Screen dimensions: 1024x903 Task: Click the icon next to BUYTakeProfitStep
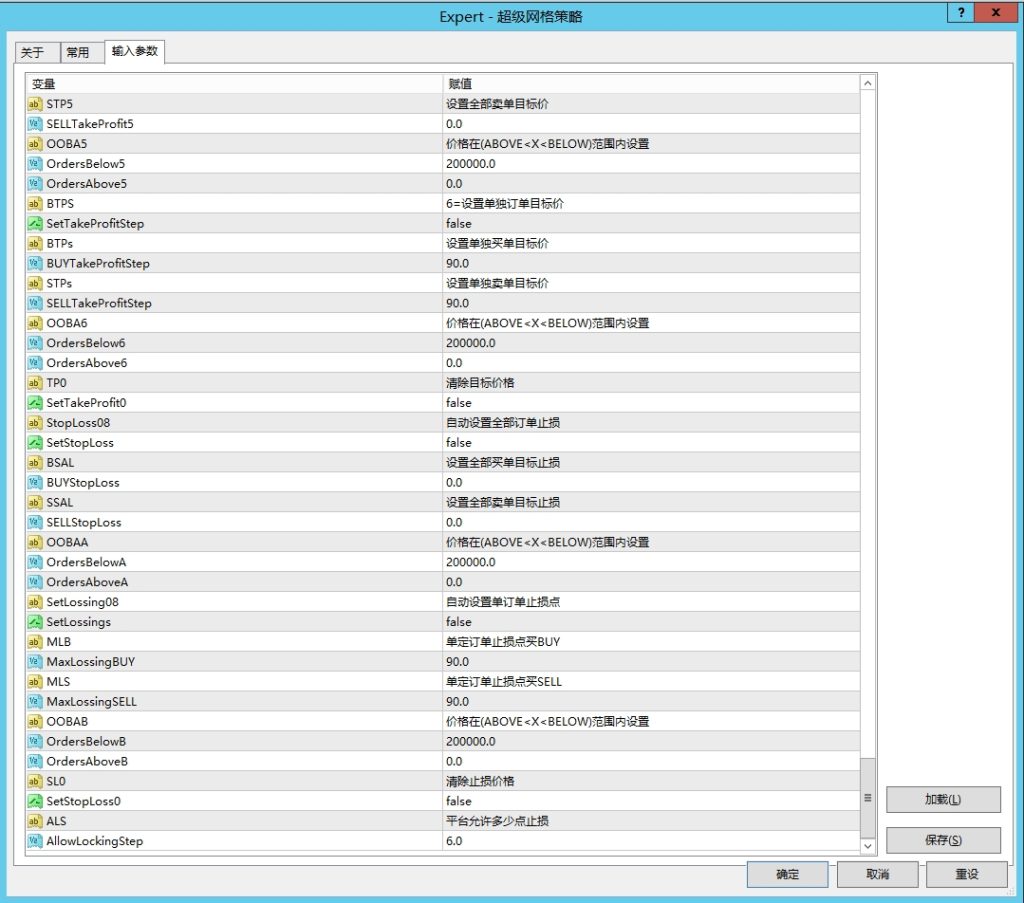click(x=35, y=264)
